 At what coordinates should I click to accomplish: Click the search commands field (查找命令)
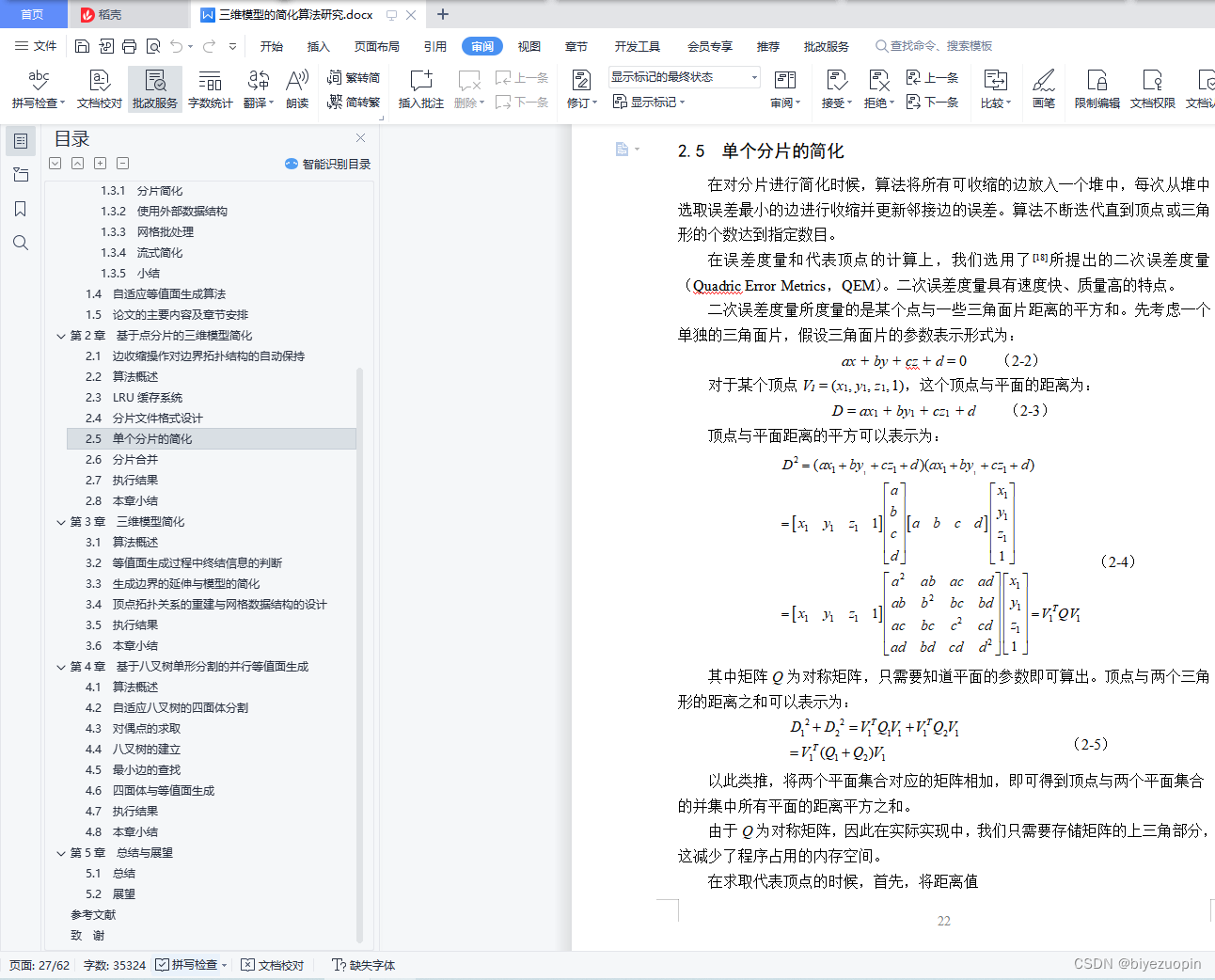pyautogui.click(x=934, y=46)
